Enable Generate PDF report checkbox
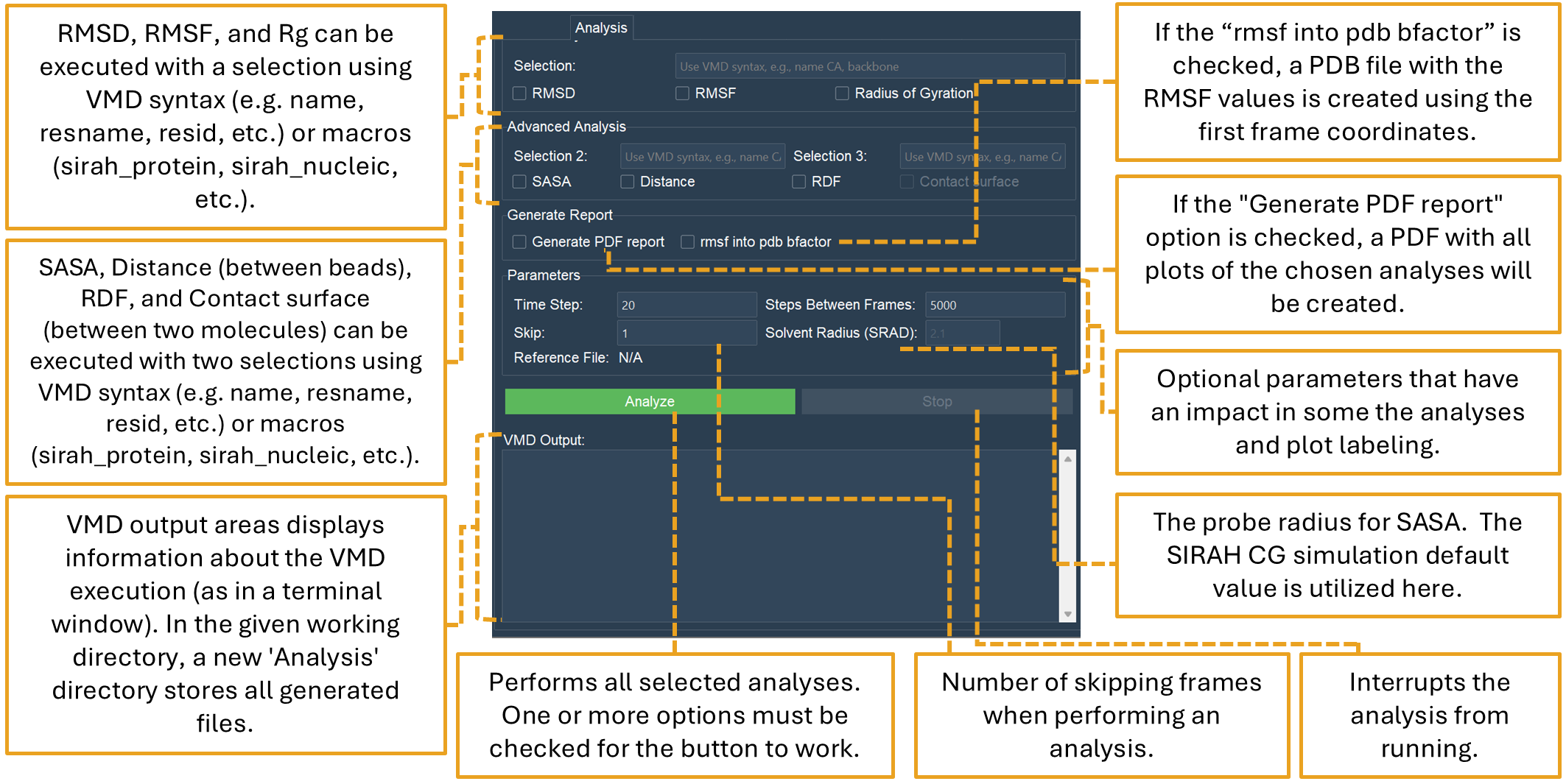Image resolution: width=1566 pixels, height=784 pixels. click(x=520, y=242)
